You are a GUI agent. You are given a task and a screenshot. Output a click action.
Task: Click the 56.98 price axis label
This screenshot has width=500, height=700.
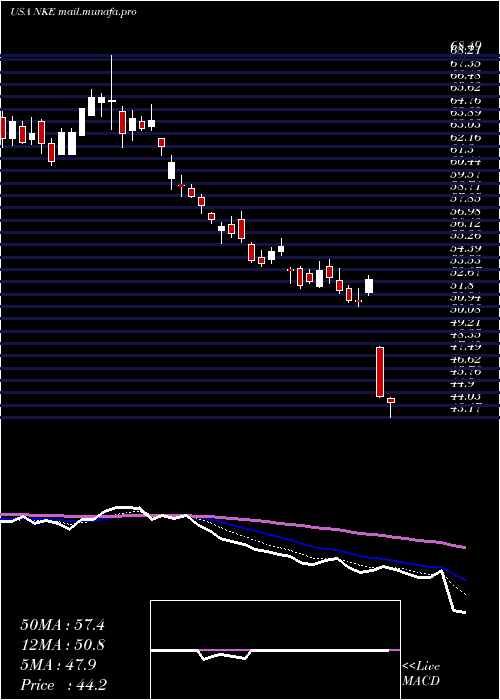[466, 211]
